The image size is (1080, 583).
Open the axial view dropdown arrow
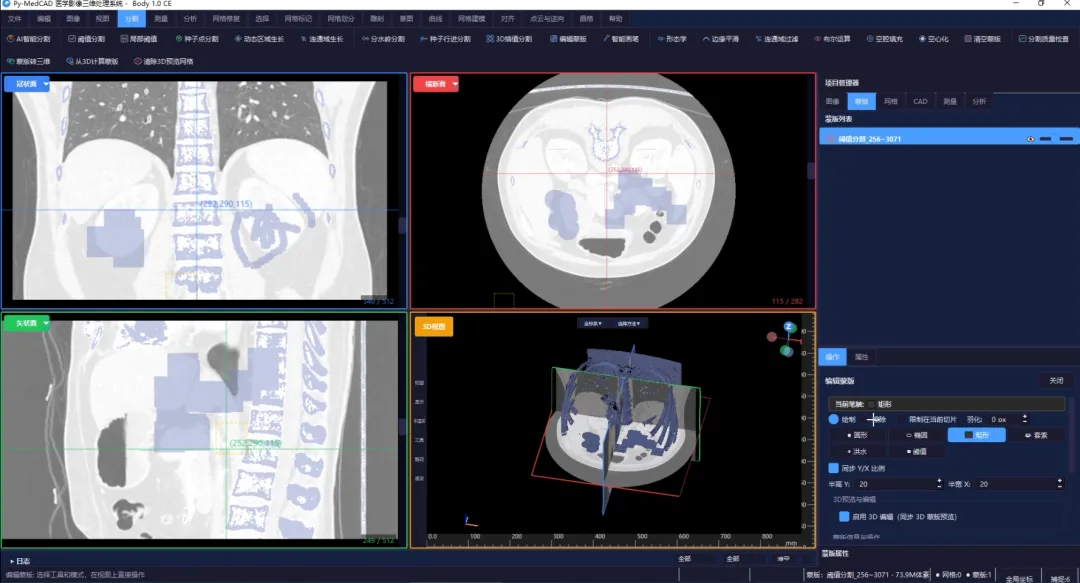point(455,84)
